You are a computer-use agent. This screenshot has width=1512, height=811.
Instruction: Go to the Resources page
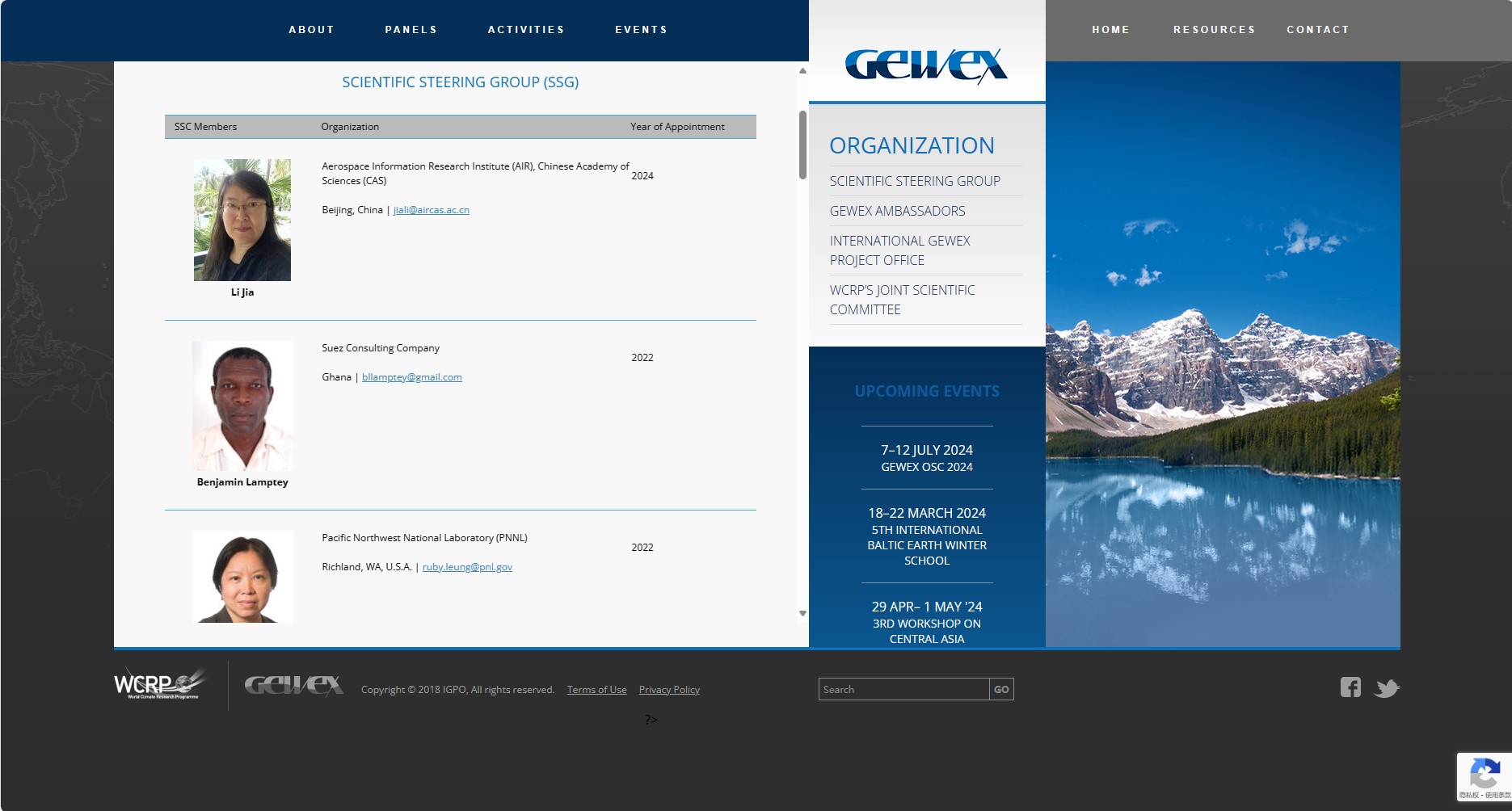[1214, 30]
